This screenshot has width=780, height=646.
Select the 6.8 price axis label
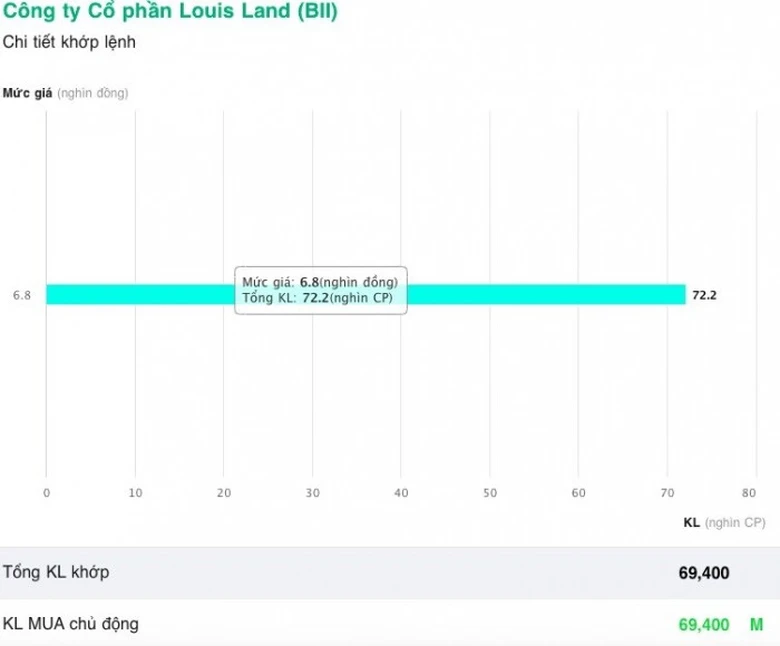(22, 295)
